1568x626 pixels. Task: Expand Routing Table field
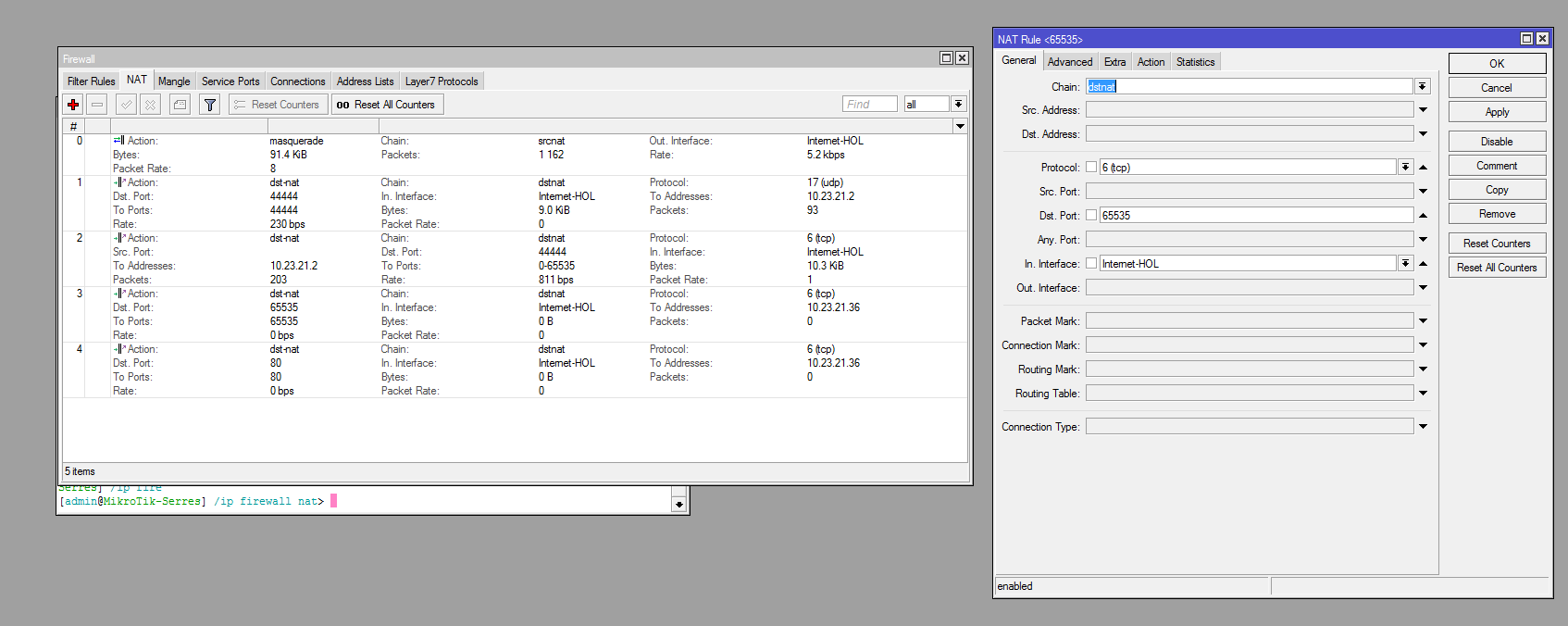(x=1423, y=394)
